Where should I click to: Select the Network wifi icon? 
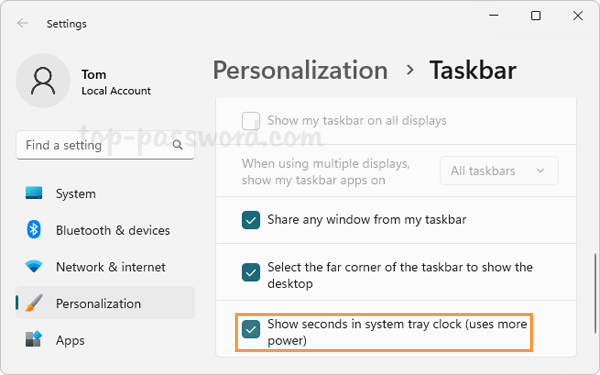(34, 266)
